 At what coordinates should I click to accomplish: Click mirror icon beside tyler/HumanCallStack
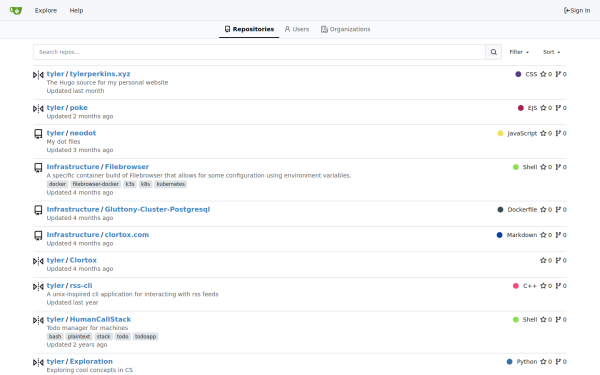pos(38,320)
